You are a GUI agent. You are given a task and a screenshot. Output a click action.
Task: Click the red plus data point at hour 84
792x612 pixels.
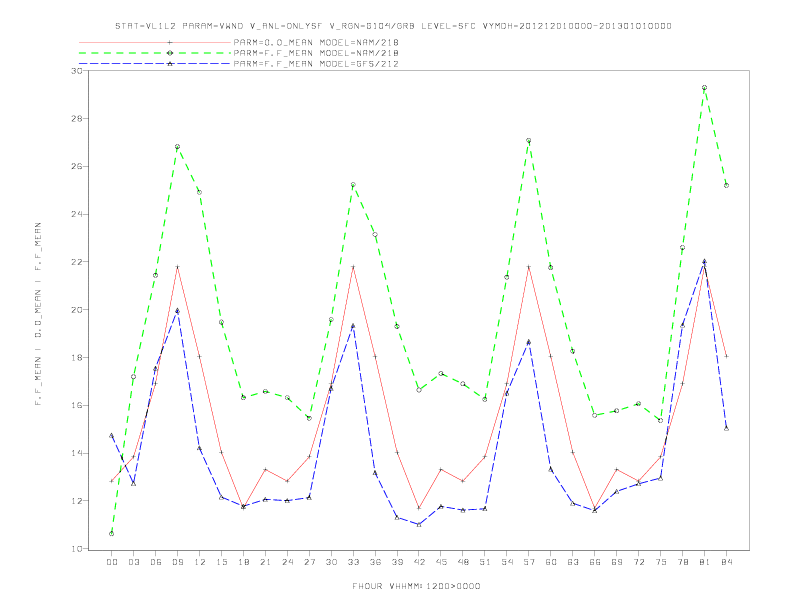pos(726,356)
